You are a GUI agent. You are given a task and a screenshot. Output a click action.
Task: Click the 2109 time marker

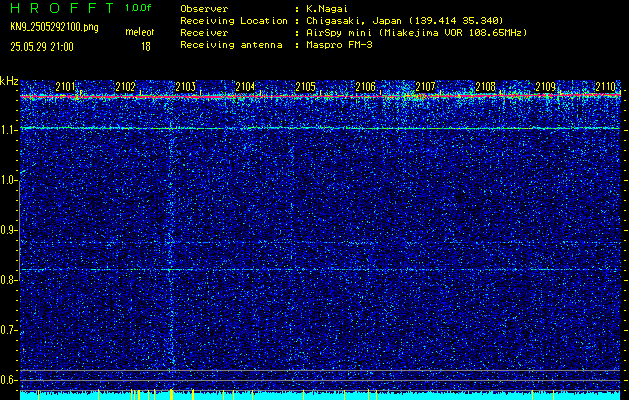[x=546, y=87]
